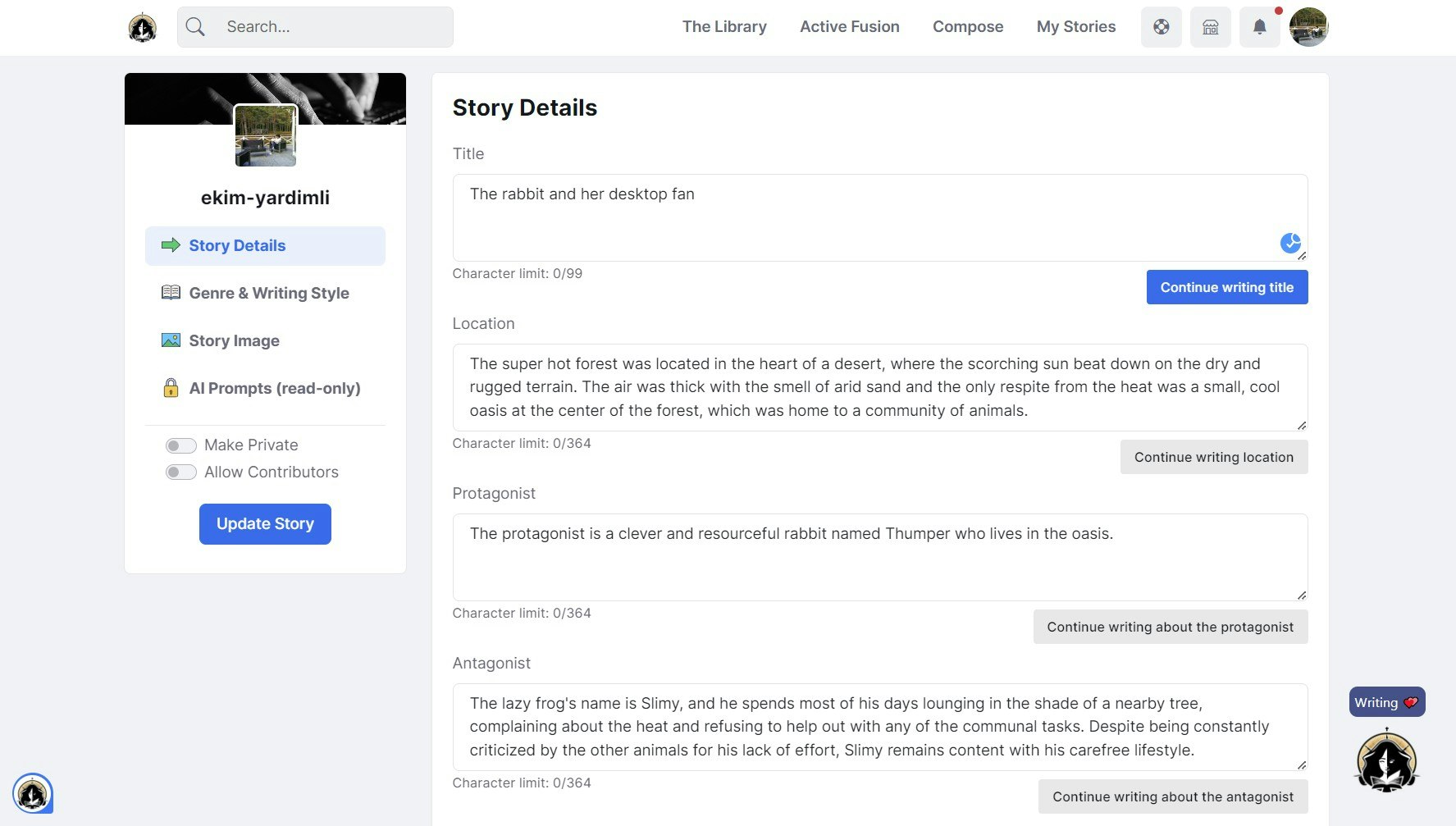
Task: Toggle the Make Private switch
Action: (x=180, y=445)
